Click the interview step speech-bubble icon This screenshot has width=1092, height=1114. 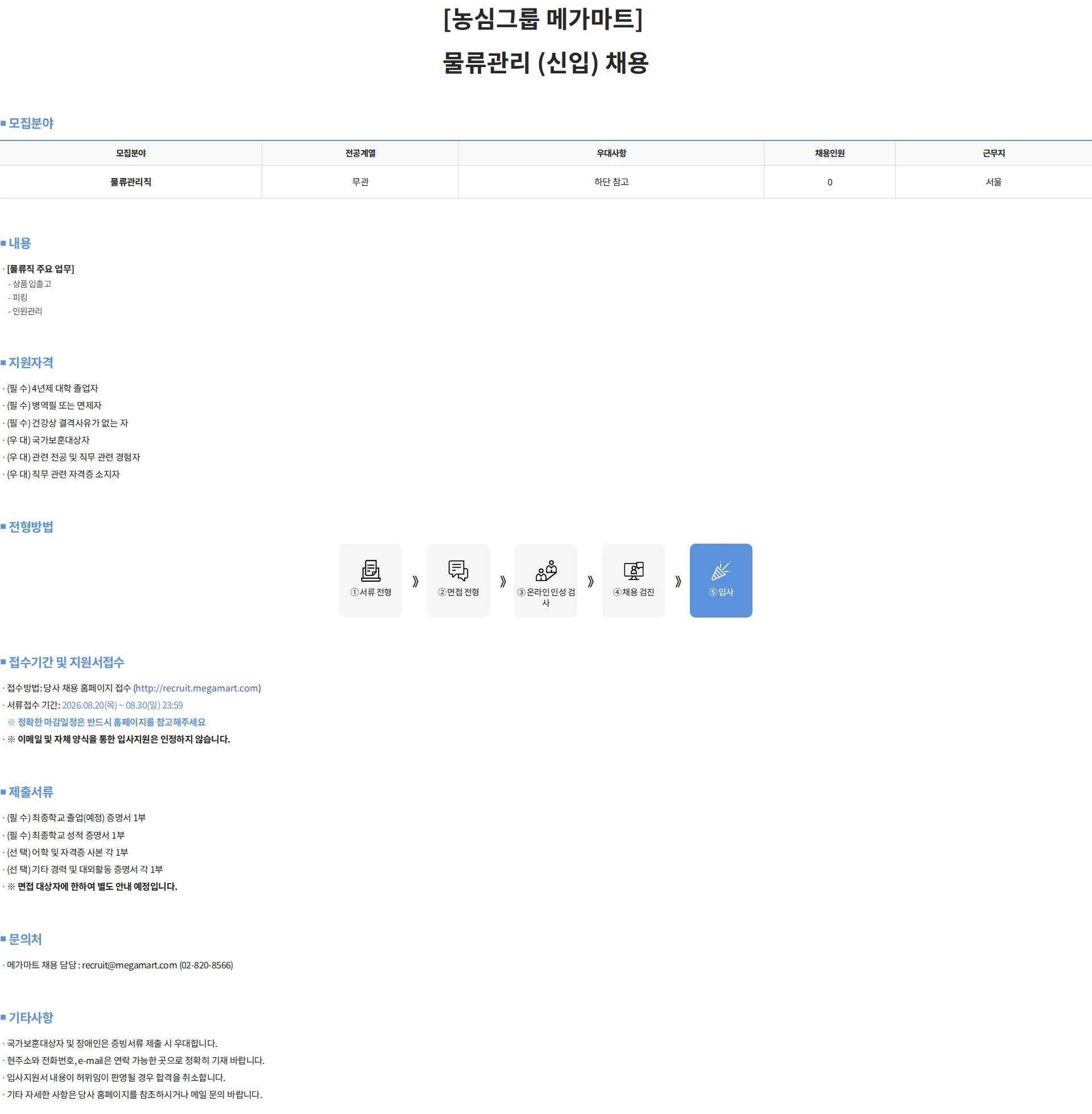458,570
